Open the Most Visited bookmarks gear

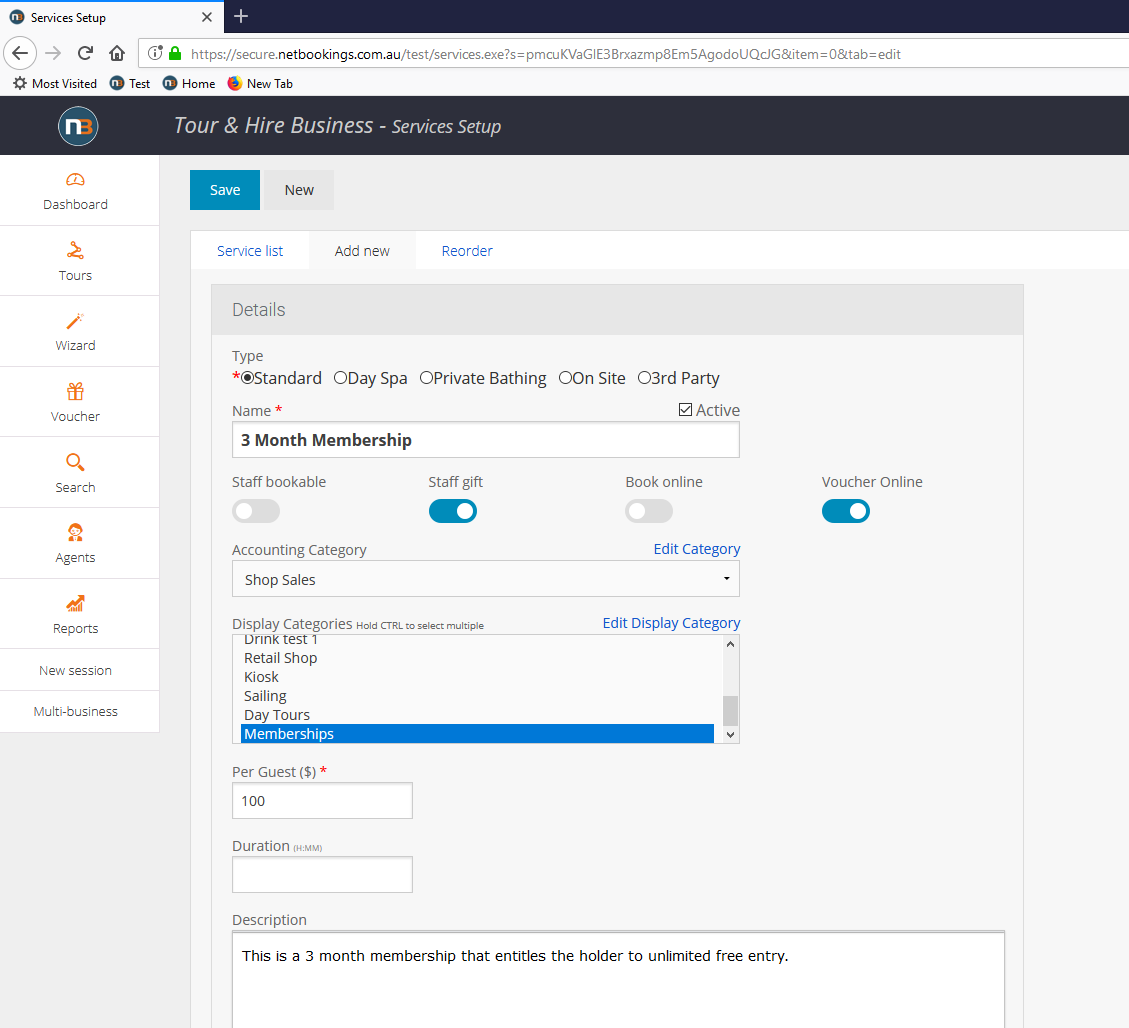coord(20,84)
